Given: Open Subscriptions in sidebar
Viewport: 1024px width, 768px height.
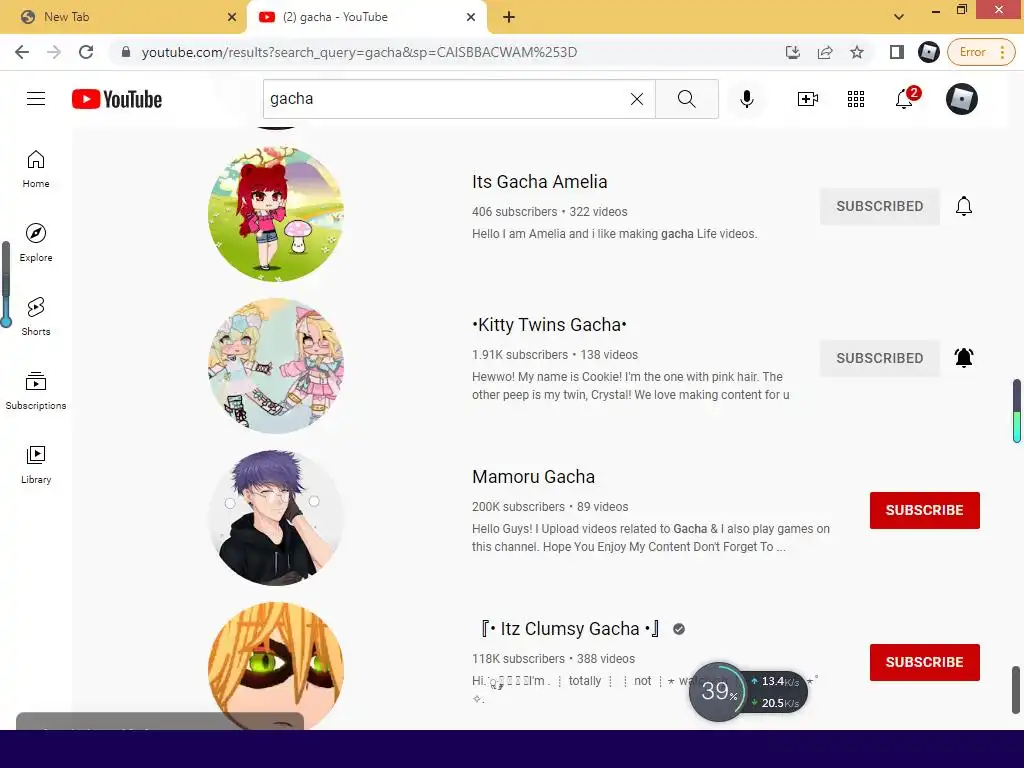Looking at the screenshot, I should coord(36,391).
